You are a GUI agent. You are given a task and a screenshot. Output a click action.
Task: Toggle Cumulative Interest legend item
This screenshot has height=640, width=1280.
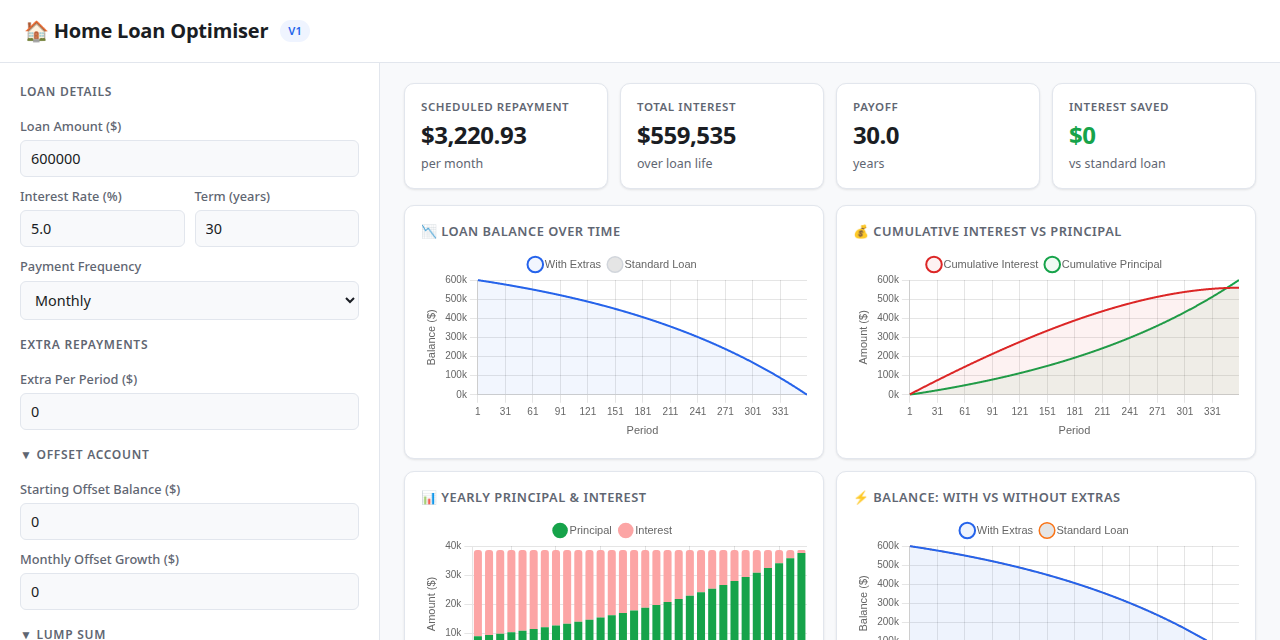[x=982, y=265]
